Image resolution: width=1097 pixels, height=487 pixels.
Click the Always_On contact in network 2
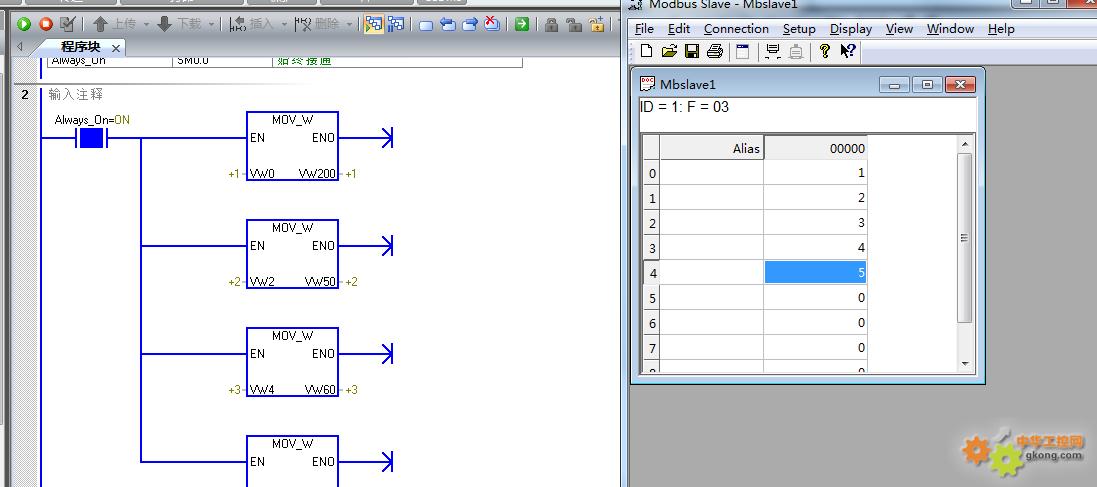coord(92,138)
